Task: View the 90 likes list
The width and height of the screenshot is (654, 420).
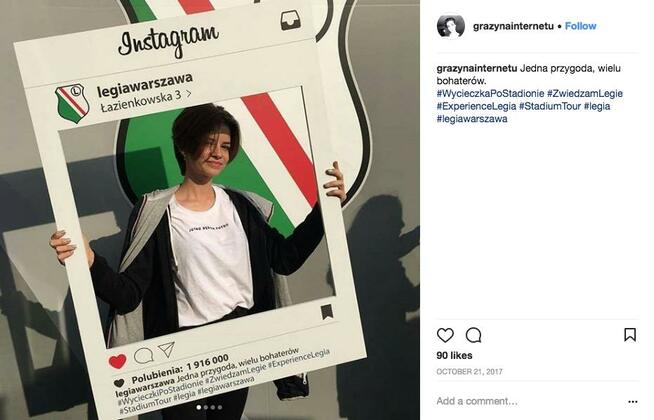Action: (454, 355)
